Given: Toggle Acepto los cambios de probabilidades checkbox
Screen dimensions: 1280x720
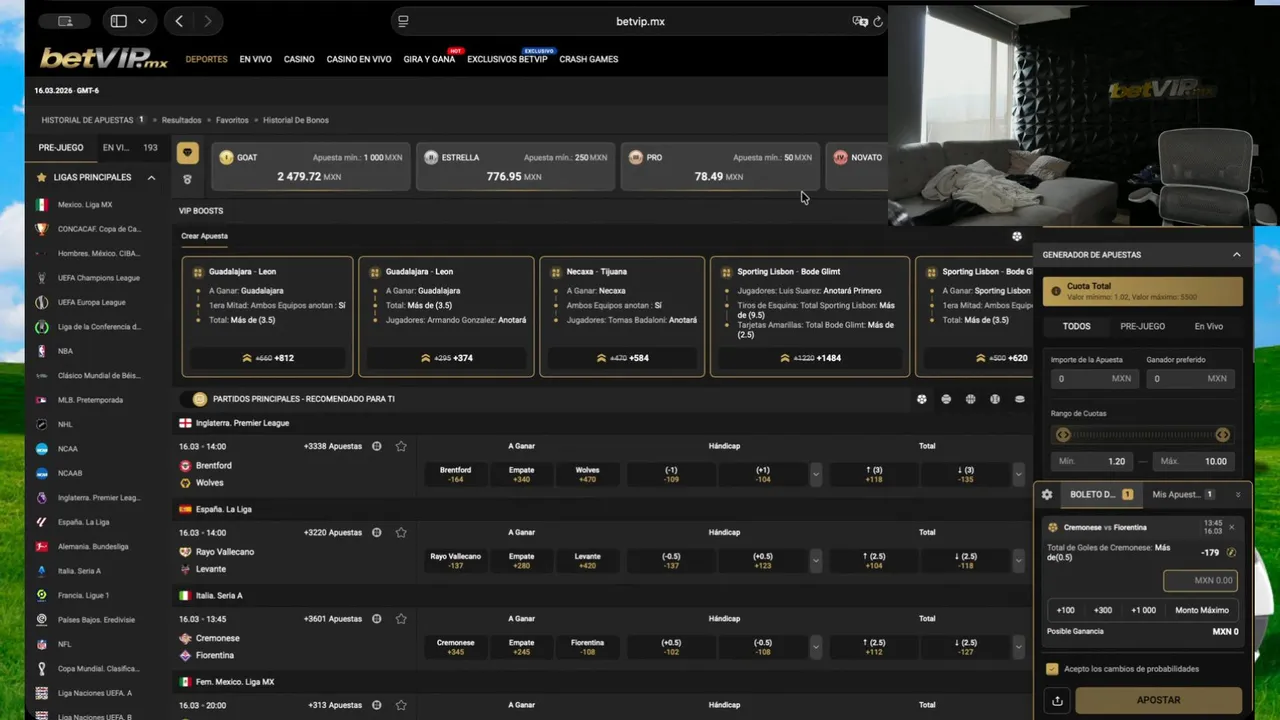Looking at the screenshot, I should click(x=1052, y=669).
